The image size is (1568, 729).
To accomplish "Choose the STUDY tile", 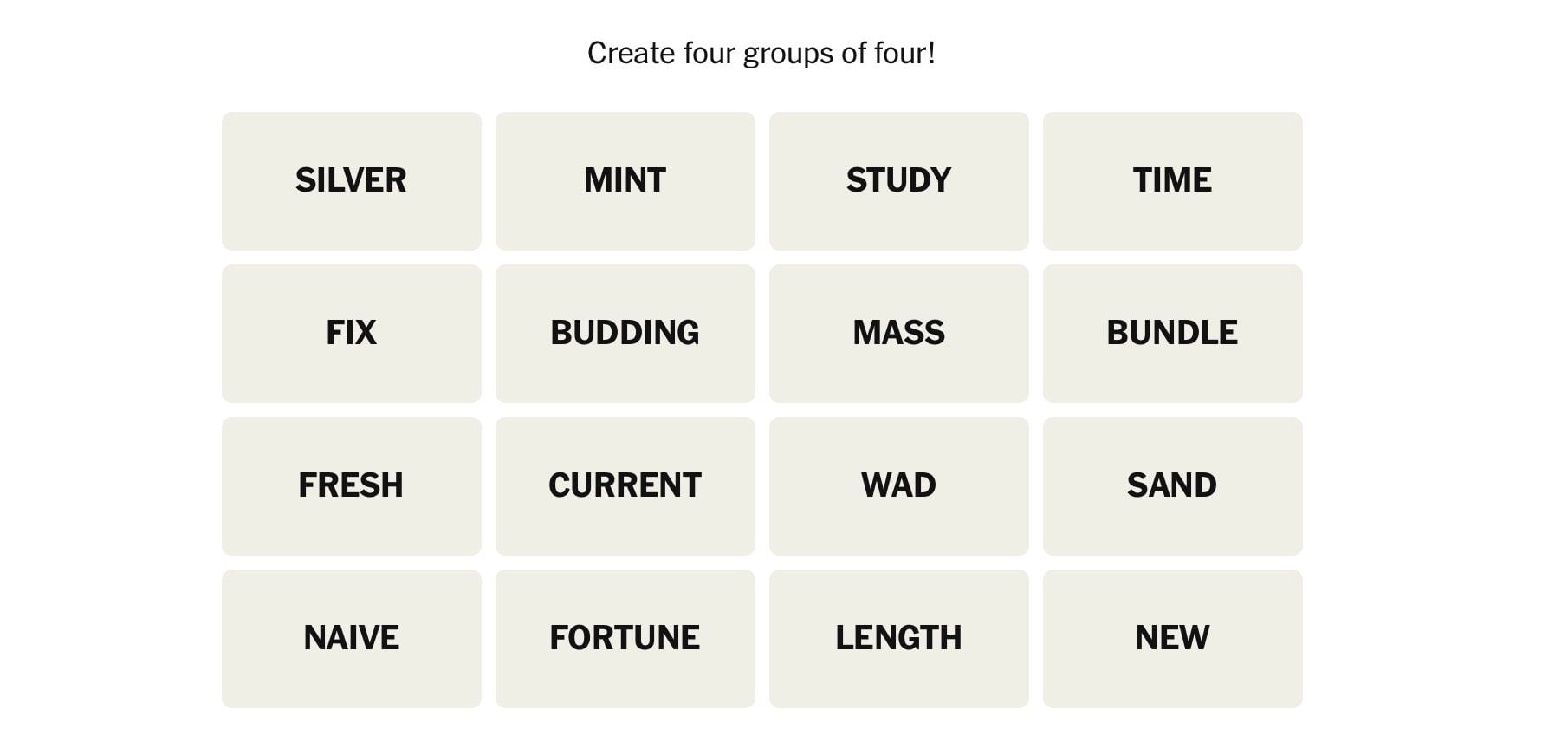I will [x=898, y=180].
